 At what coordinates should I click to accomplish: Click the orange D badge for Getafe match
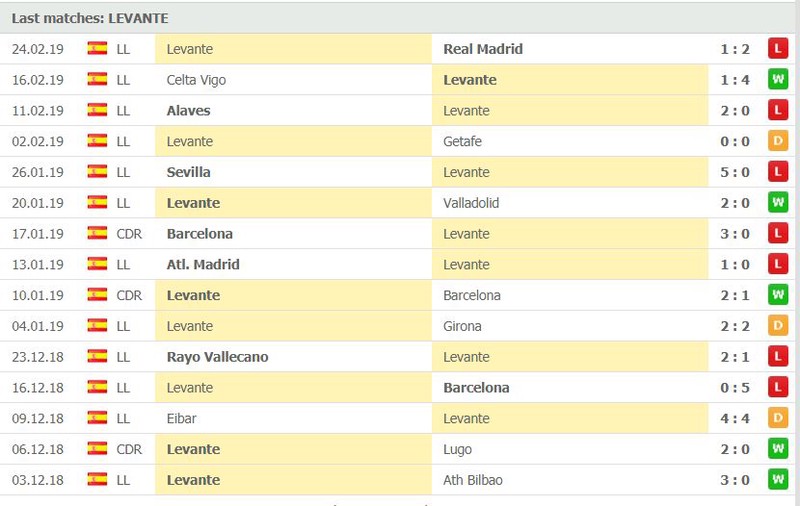tap(778, 142)
